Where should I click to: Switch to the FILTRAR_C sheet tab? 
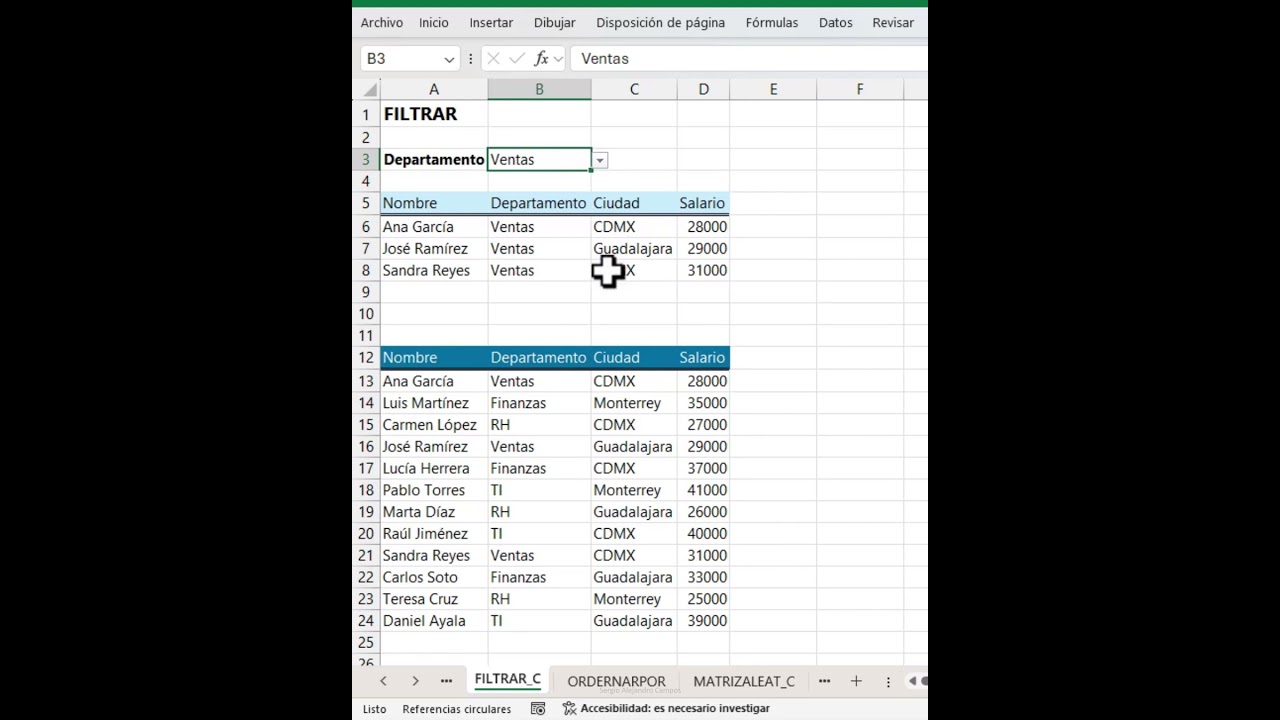point(507,680)
